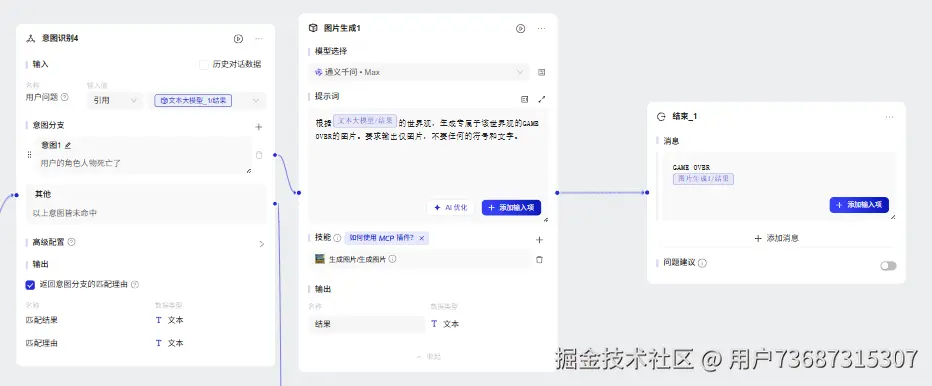Click help icon next to 返回意图分支的匹配理由
The width and height of the screenshot is (932, 386).
coord(135,285)
